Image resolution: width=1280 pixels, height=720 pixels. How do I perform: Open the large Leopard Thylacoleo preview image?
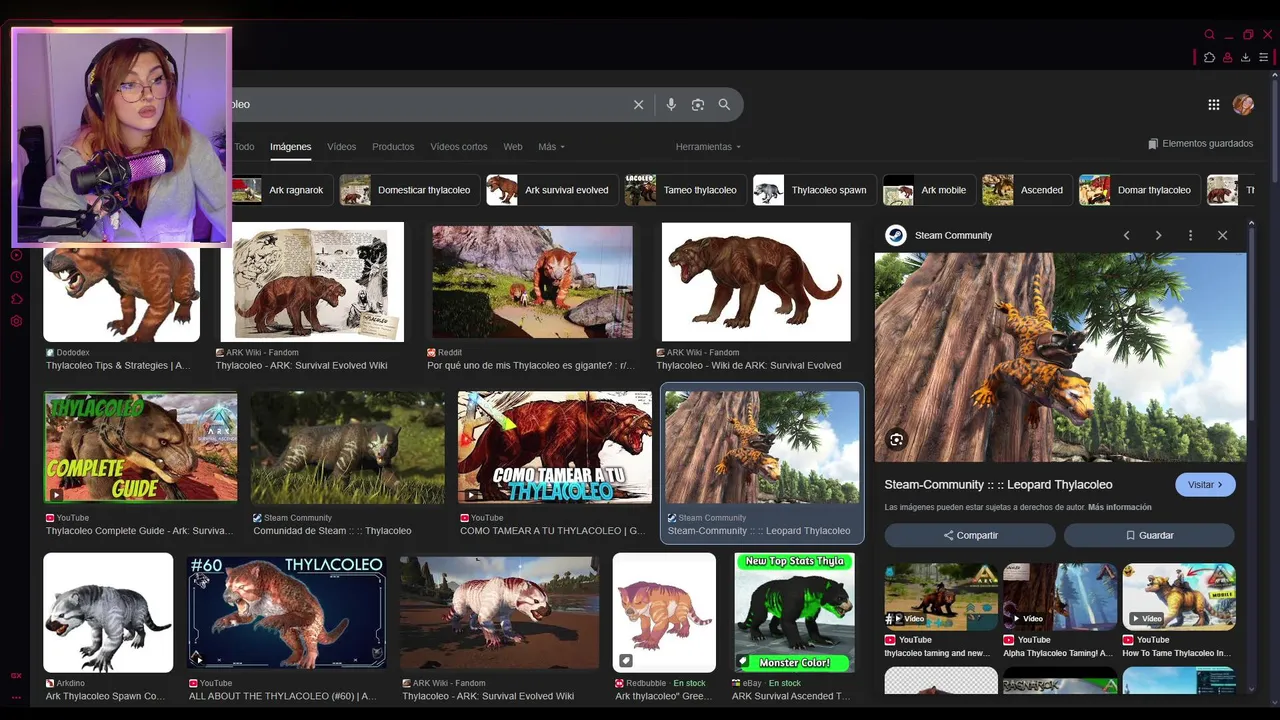pyautogui.click(x=1060, y=357)
